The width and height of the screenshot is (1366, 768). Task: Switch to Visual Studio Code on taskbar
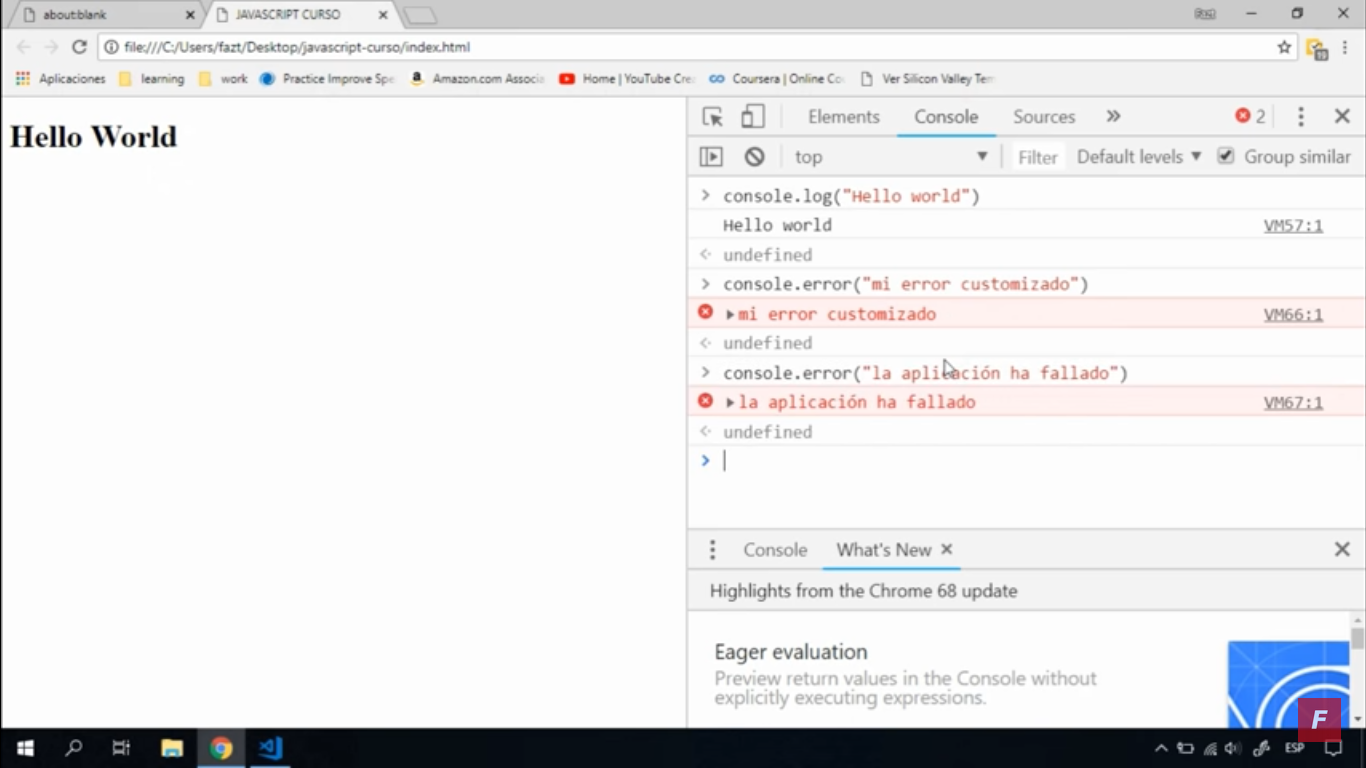pyautogui.click(x=270, y=748)
